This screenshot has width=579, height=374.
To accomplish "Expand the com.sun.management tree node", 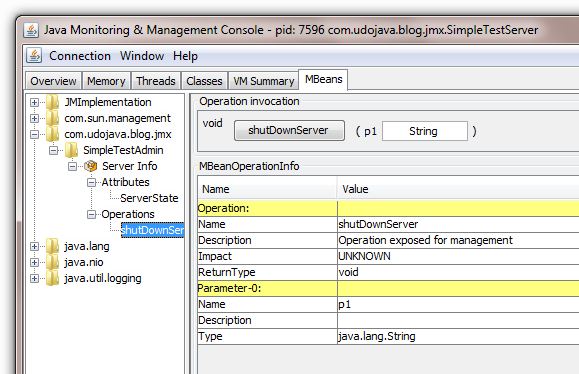I will pyautogui.click(x=34, y=118).
